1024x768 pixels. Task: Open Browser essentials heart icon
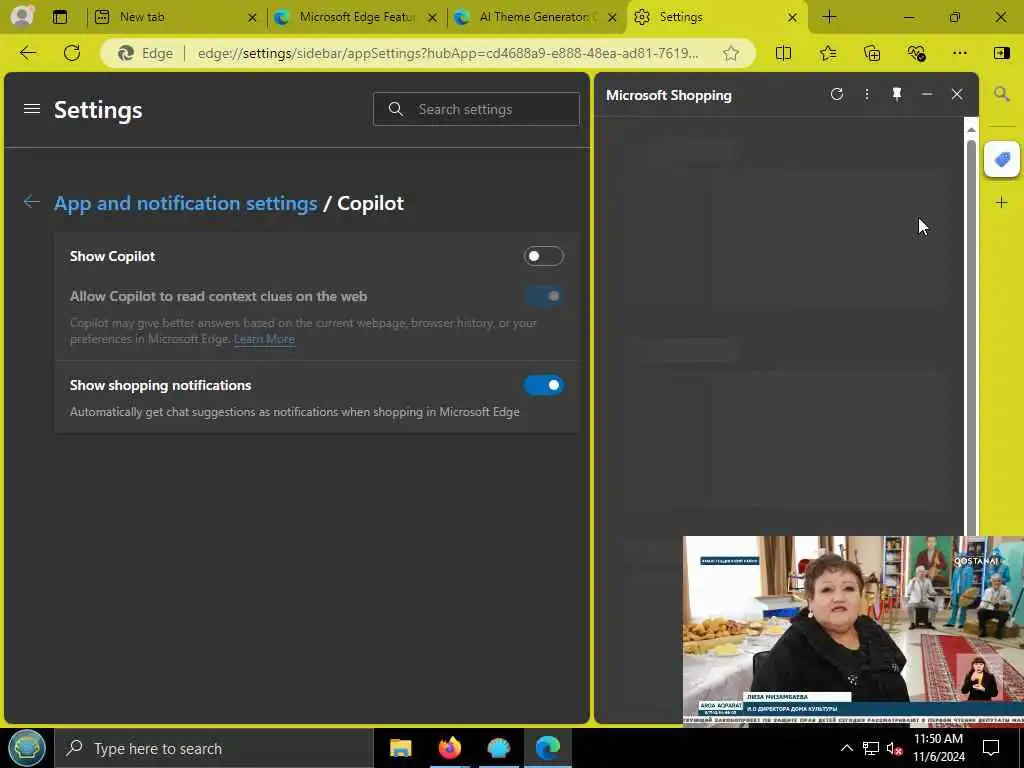[x=916, y=54]
